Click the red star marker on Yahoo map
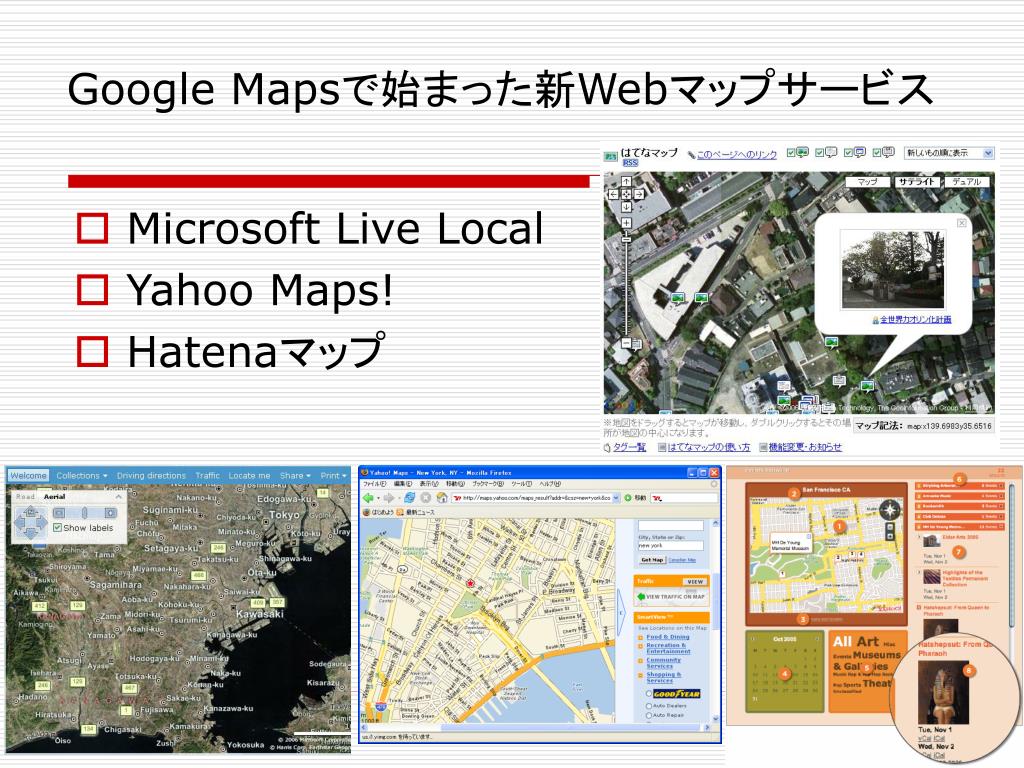 tap(470, 583)
